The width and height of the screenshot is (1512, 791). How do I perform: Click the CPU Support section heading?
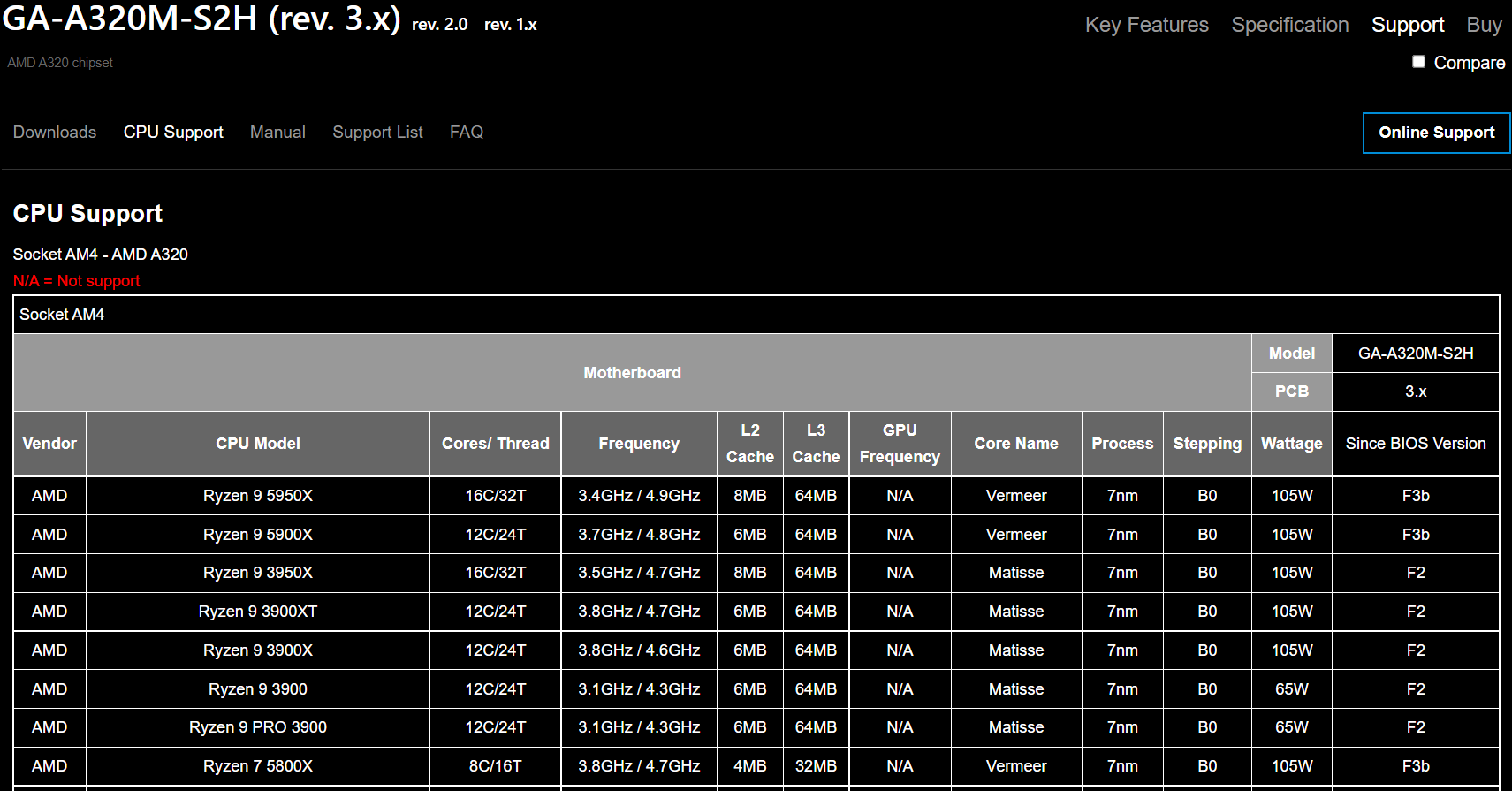coord(87,214)
